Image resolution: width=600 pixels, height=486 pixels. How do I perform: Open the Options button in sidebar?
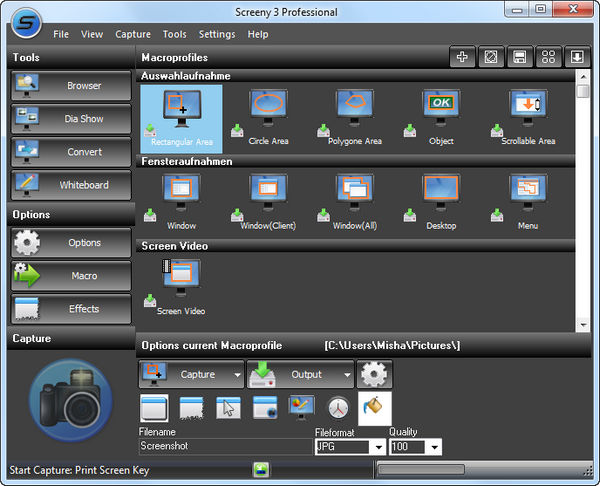(71, 243)
